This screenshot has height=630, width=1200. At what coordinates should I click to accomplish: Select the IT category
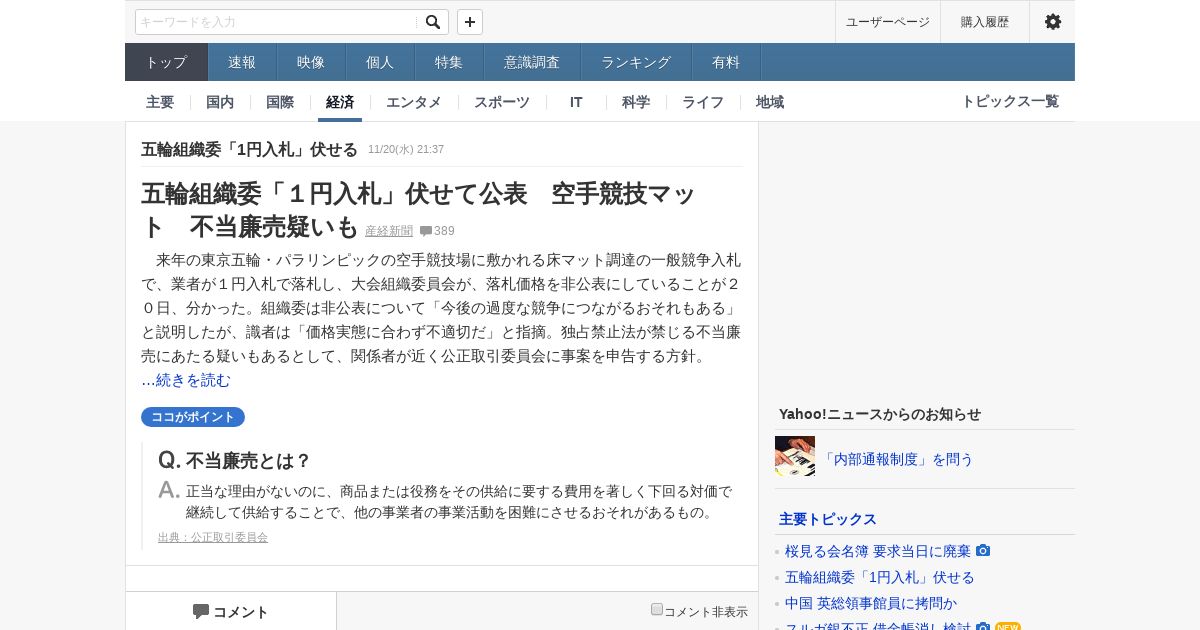[576, 102]
